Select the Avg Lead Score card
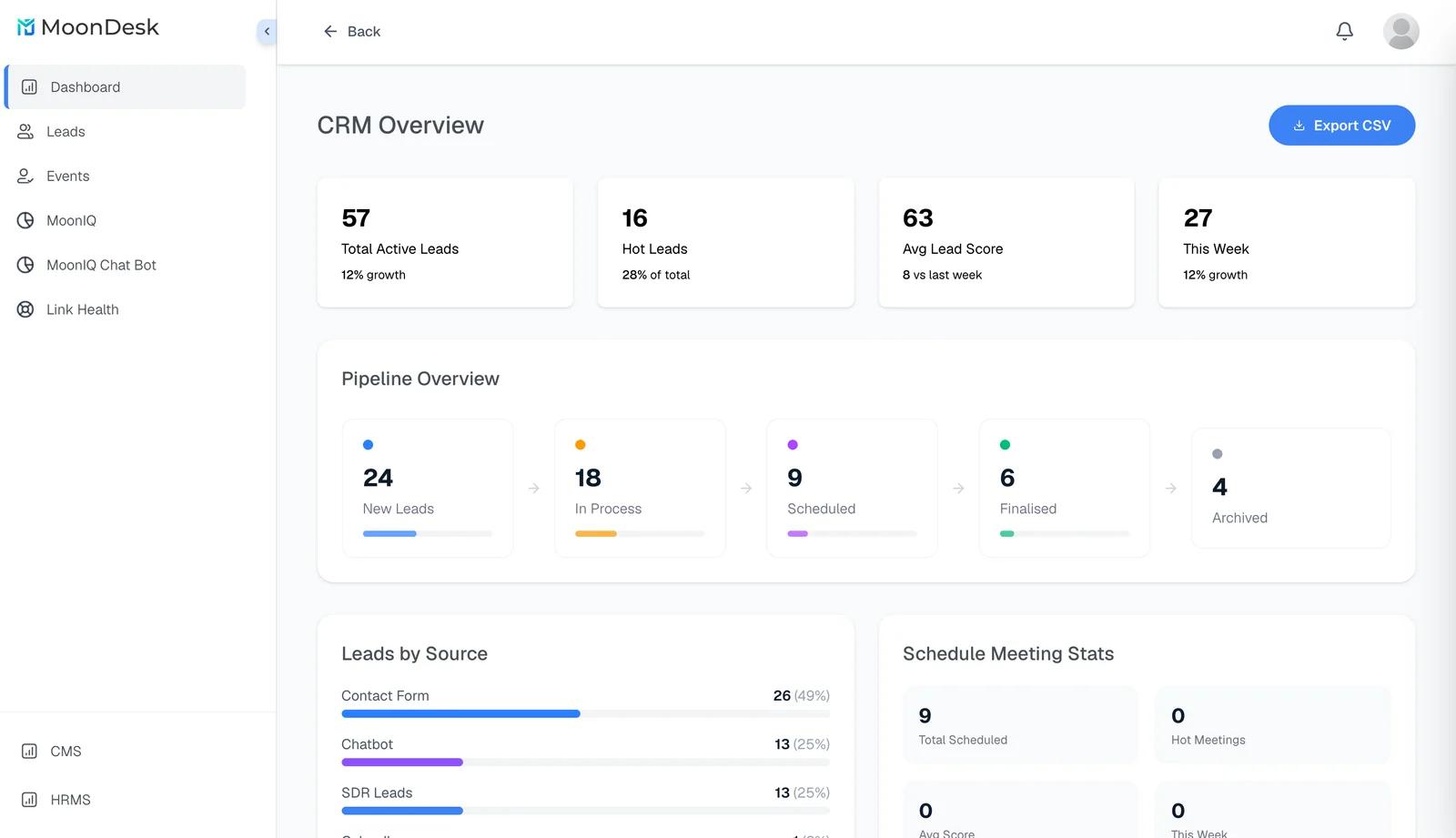 (x=1006, y=243)
